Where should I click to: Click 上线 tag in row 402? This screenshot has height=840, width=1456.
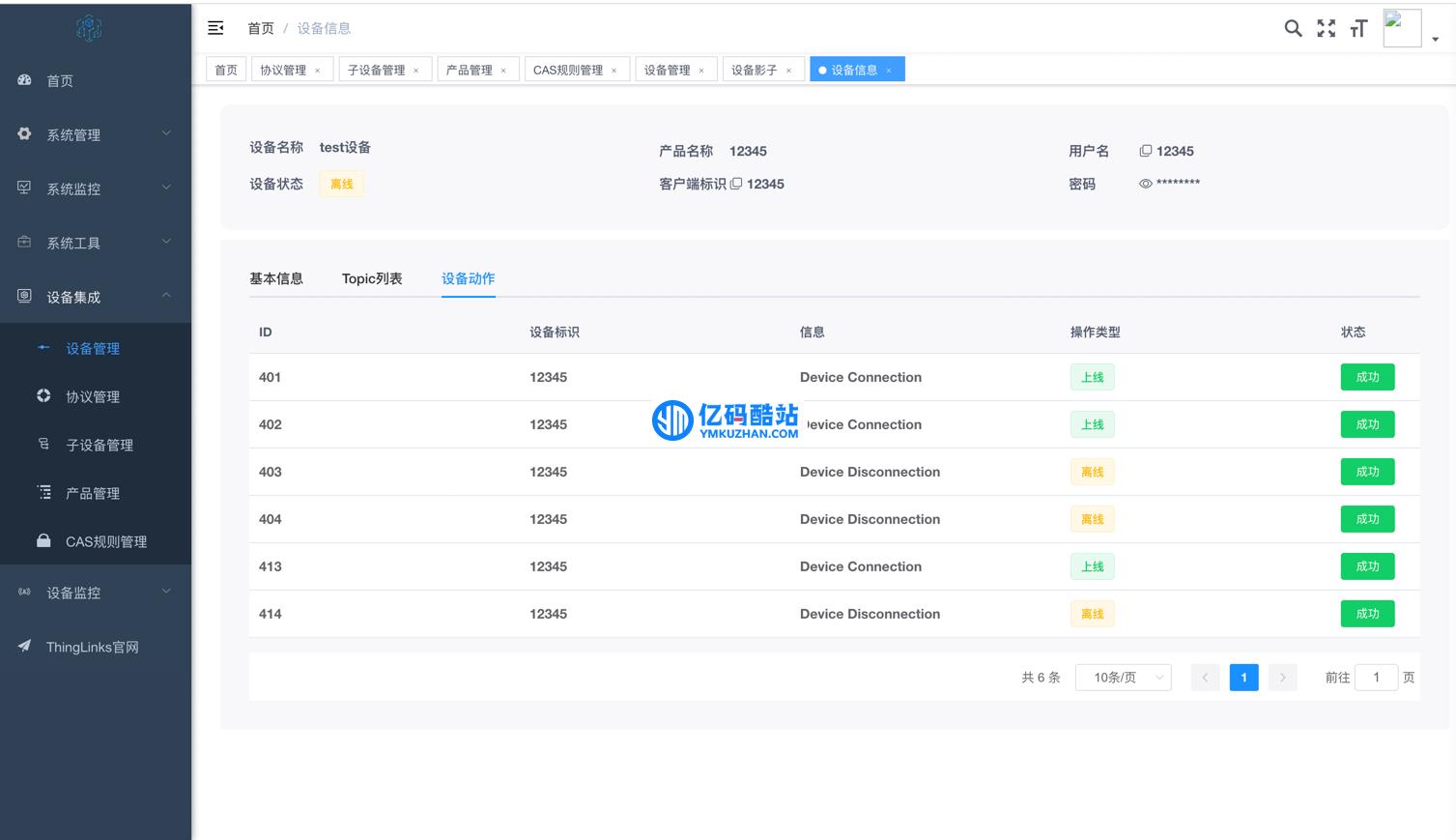pyautogui.click(x=1093, y=424)
